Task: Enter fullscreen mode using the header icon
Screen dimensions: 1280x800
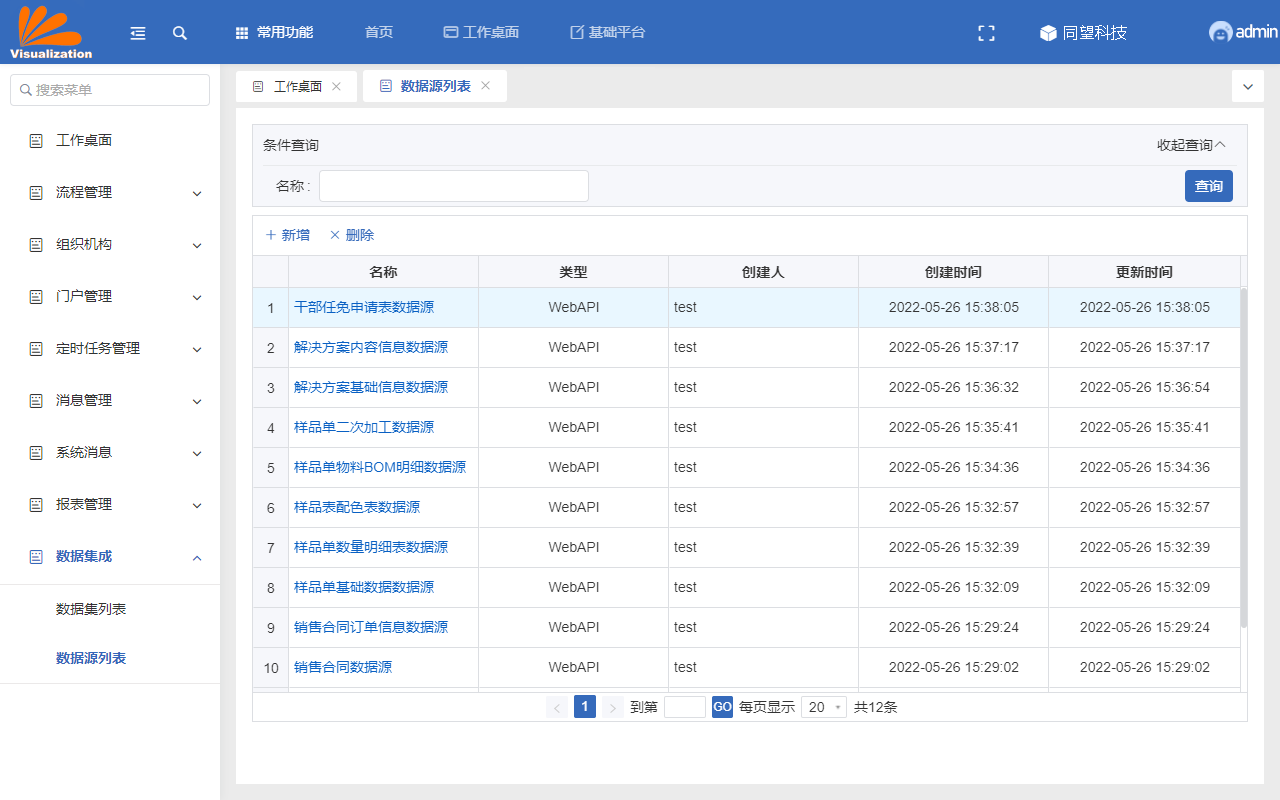Action: pos(986,33)
